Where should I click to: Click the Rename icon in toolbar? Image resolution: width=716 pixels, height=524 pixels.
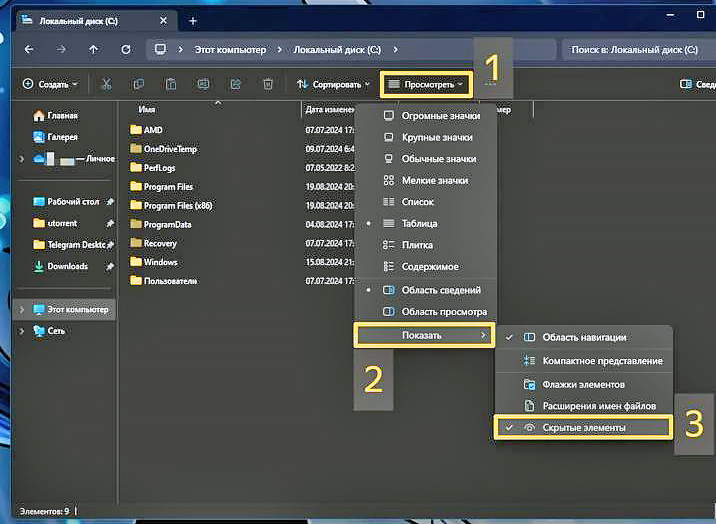coord(203,85)
